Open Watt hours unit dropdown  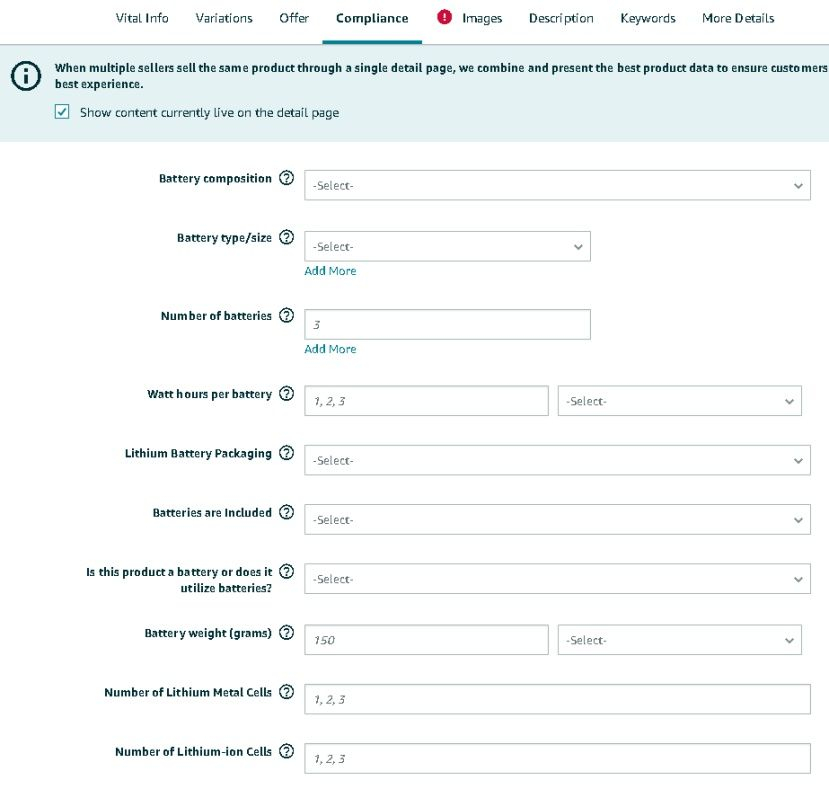click(679, 401)
